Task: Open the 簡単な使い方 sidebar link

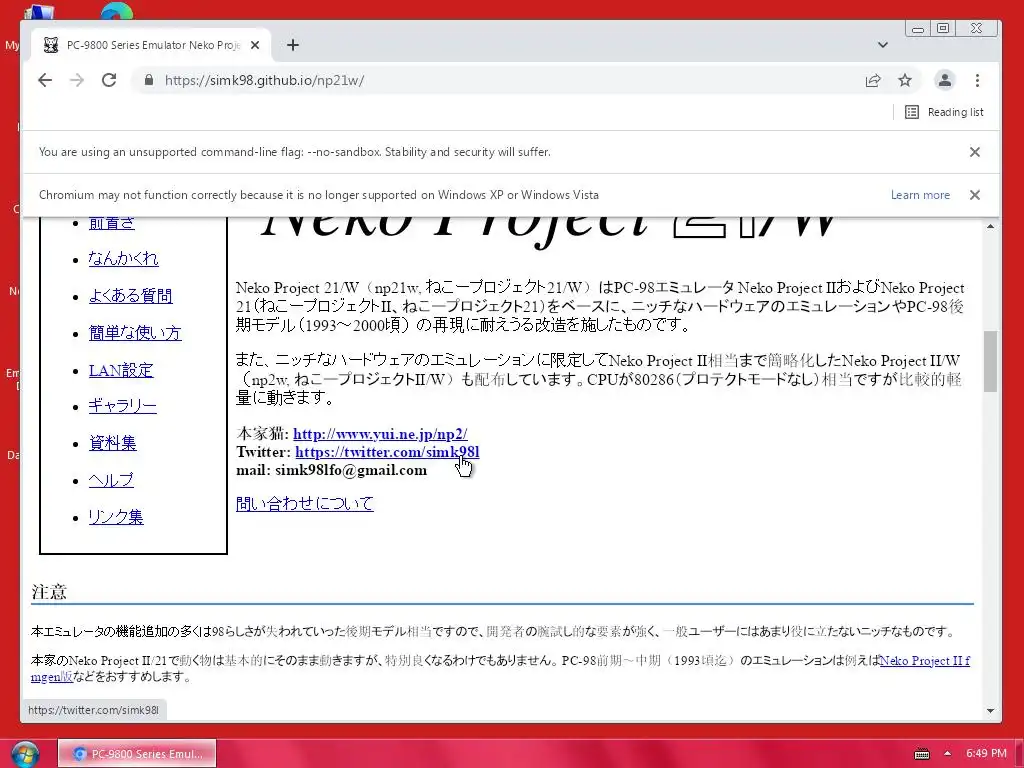Action: coord(135,333)
